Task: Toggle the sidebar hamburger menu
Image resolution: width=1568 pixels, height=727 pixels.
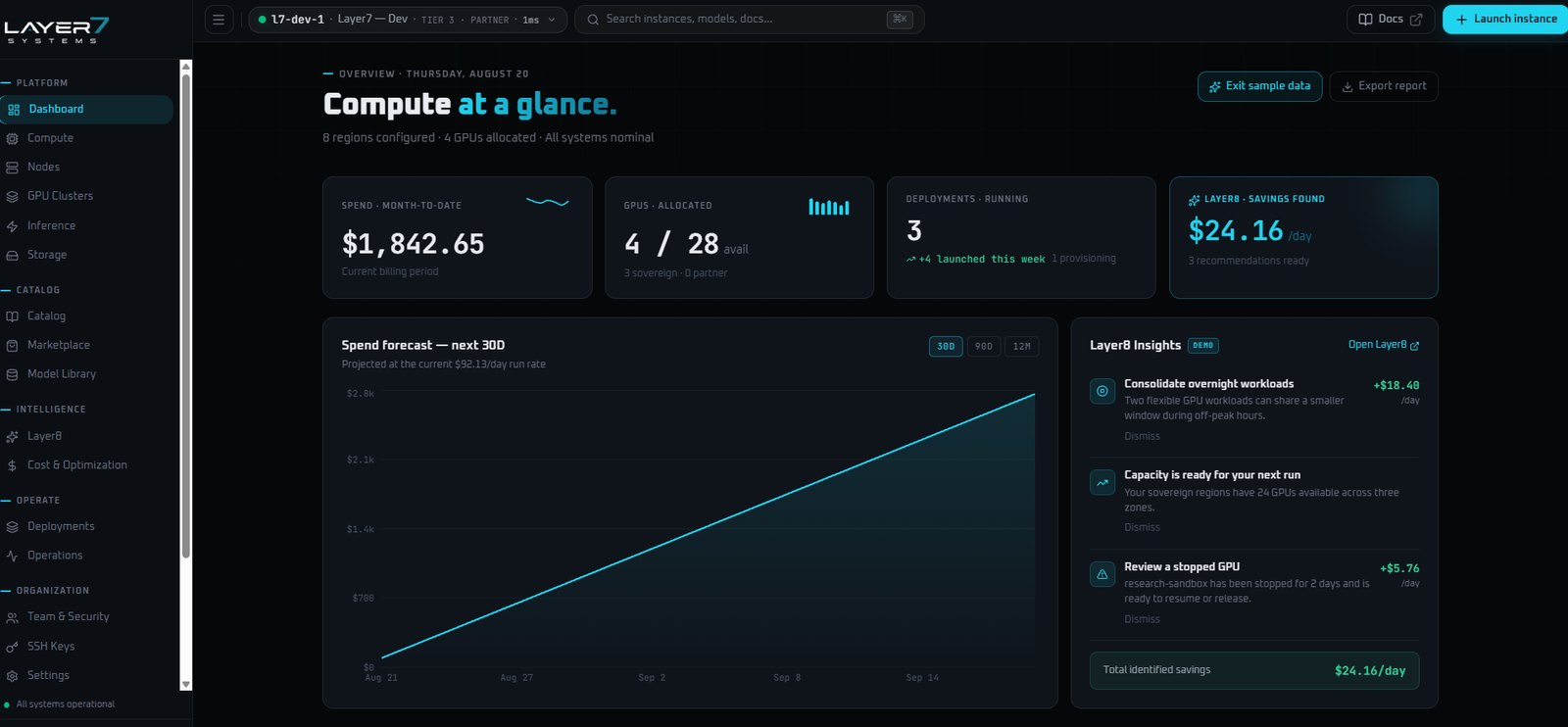Action: (219, 20)
